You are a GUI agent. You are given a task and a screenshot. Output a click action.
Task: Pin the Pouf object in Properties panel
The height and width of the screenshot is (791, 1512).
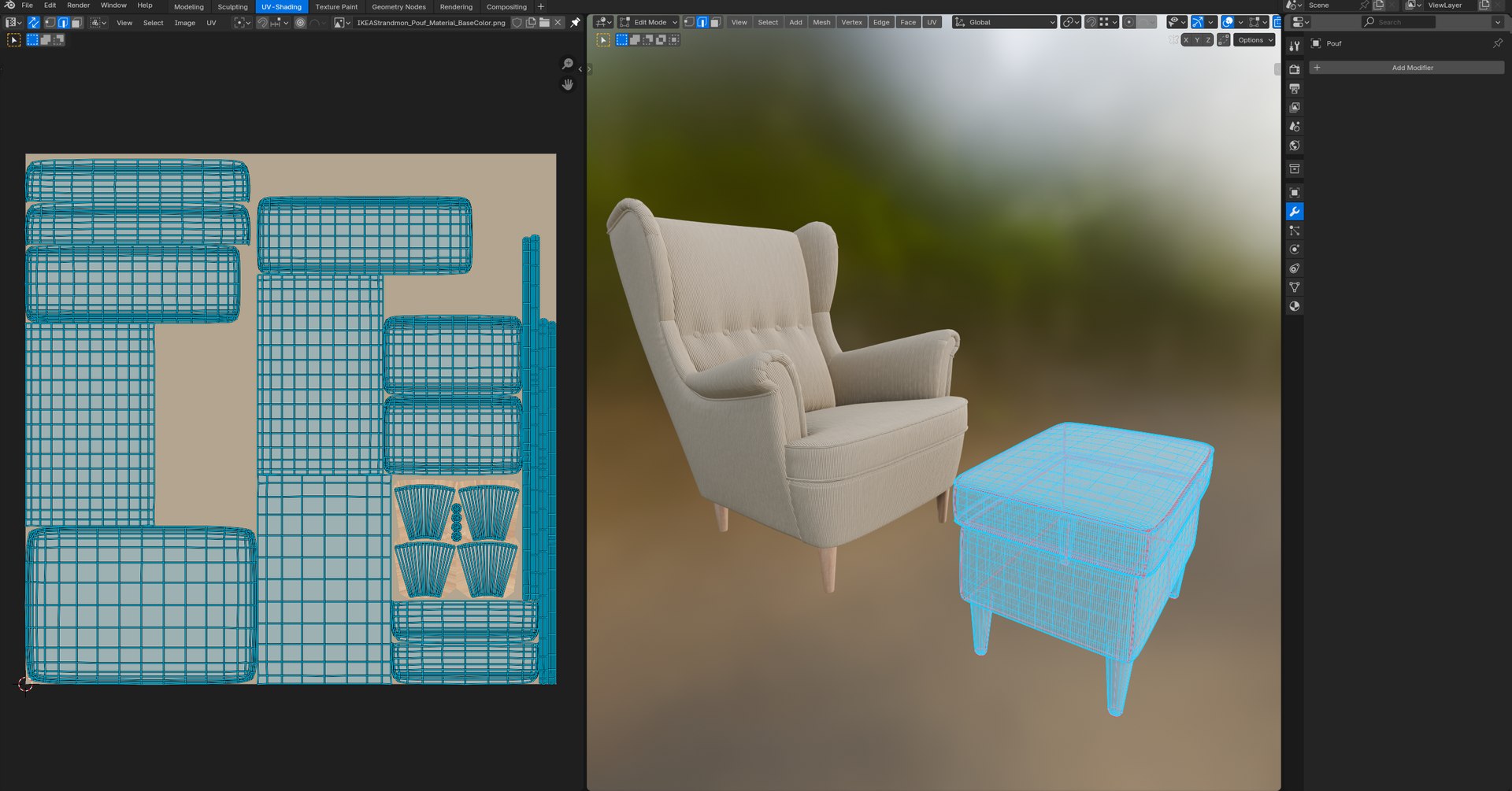(1497, 43)
